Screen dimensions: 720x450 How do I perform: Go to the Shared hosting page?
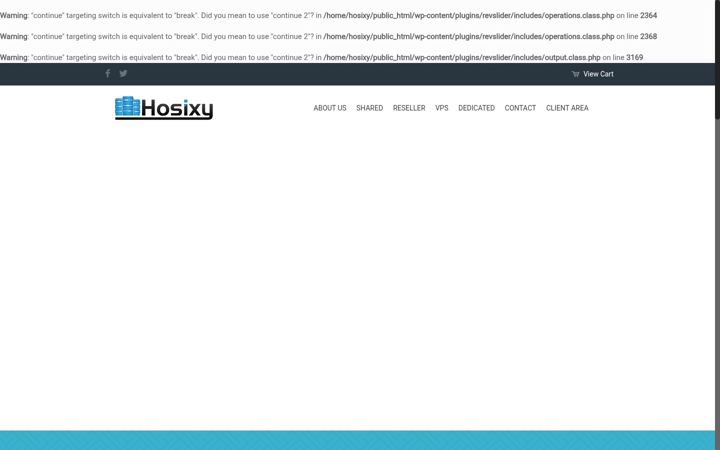click(x=370, y=108)
